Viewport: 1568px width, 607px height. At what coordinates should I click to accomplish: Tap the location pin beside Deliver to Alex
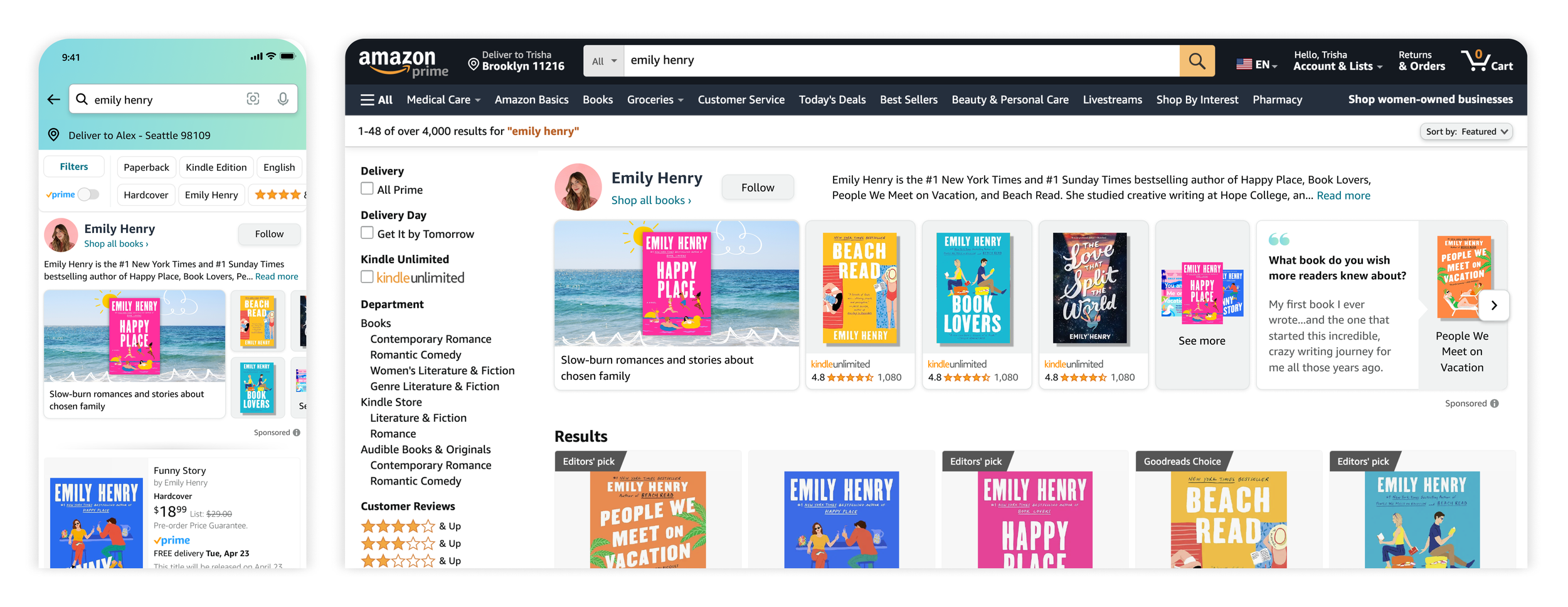click(x=54, y=135)
